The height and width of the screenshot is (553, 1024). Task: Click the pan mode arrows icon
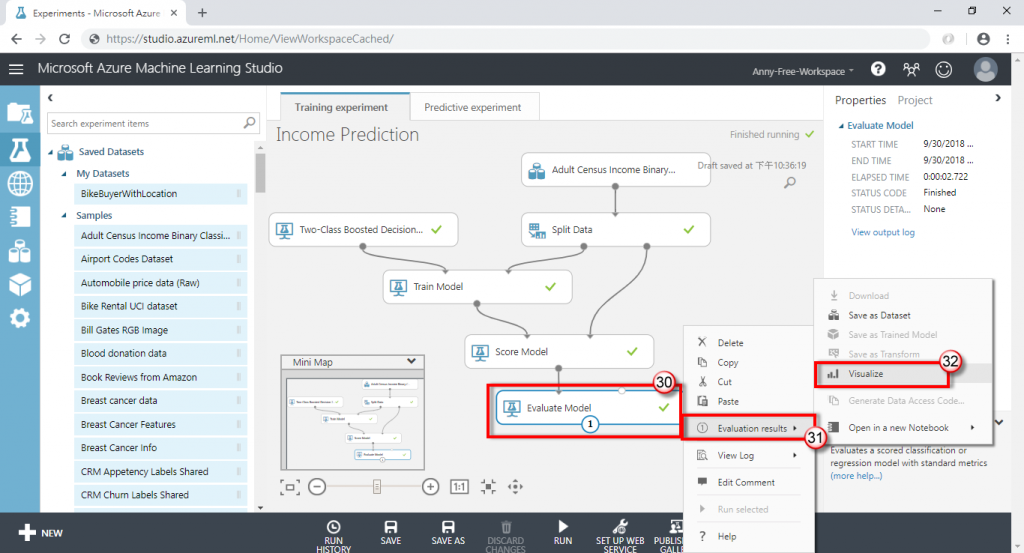point(515,487)
